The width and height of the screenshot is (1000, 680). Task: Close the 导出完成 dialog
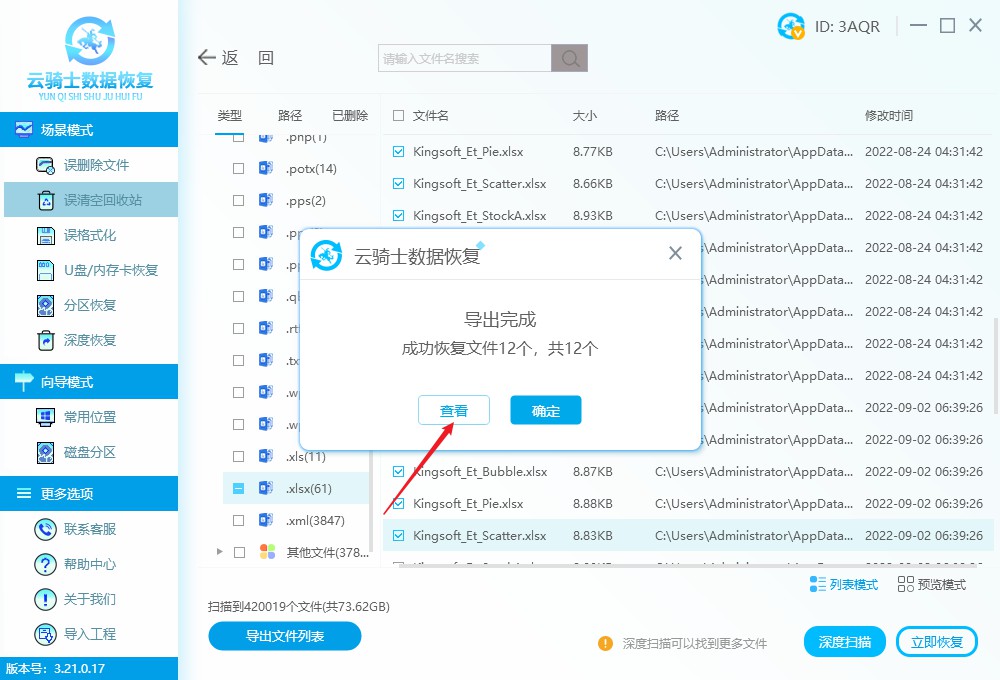click(x=675, y=253)
